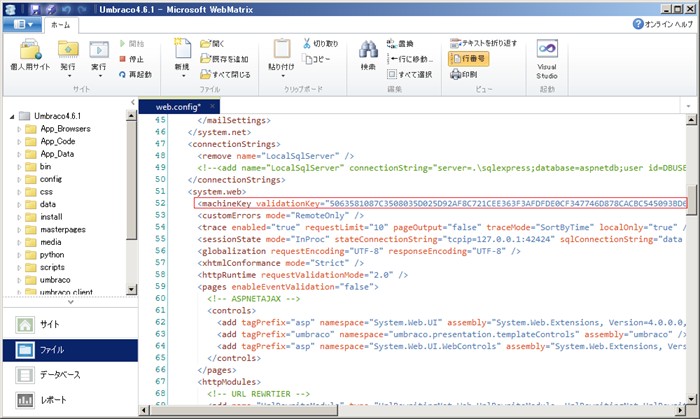
Task: Click the machineKey line in editor
Action: click(x=441, y=203)
